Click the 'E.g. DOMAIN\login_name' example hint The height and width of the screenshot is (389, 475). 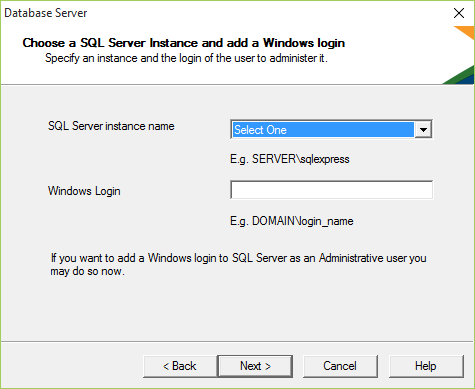292,221
